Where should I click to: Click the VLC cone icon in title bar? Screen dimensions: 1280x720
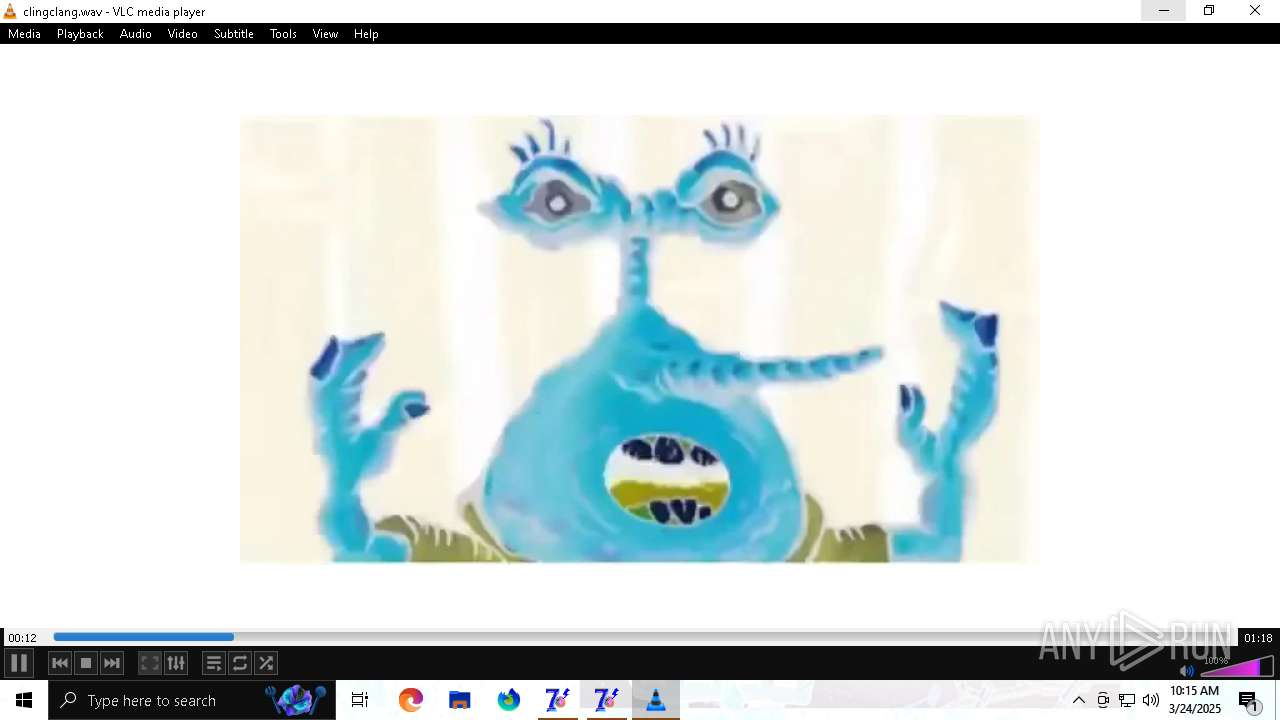pos(10,11)
